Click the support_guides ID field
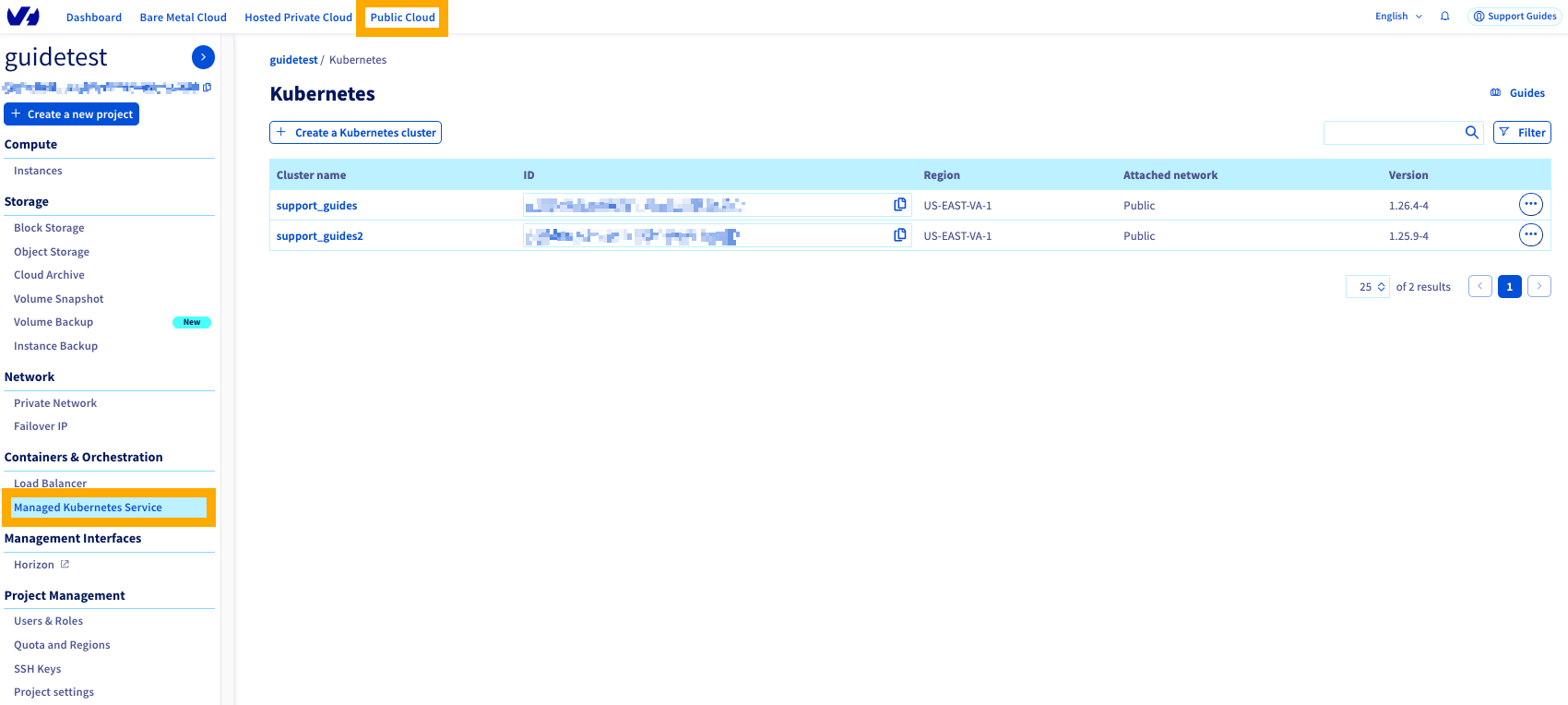 717,205
